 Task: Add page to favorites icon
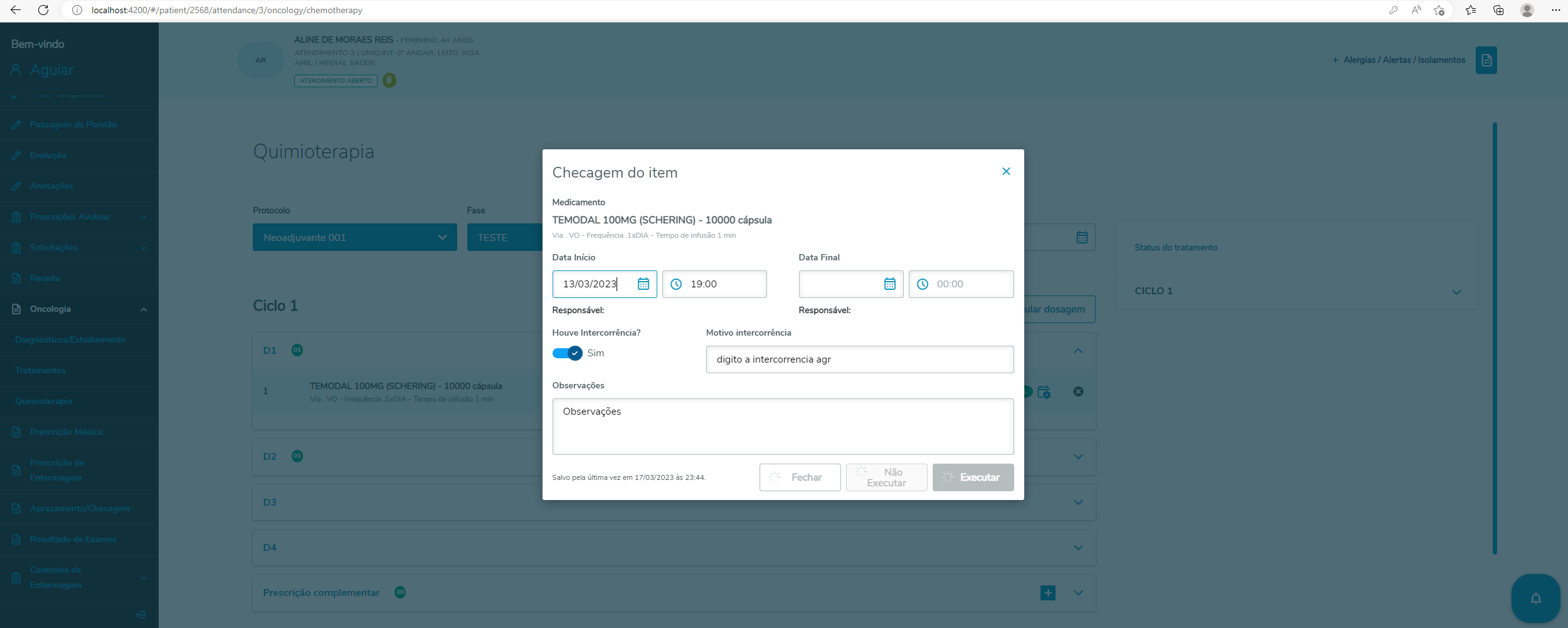click(x=1439, y=10)
